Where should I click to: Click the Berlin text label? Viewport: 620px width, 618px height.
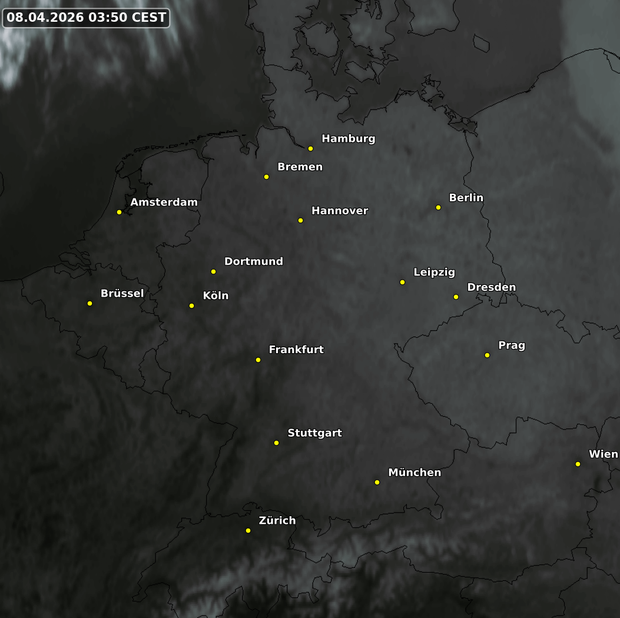point(466,198)
